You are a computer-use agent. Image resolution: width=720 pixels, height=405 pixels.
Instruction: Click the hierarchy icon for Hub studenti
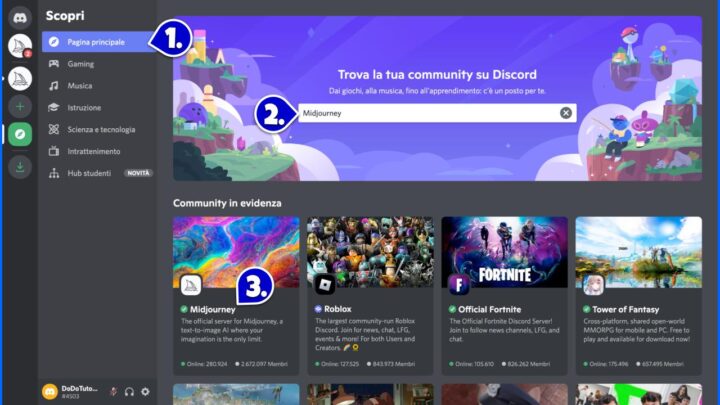pyautogui.click(x=54, y=173)
